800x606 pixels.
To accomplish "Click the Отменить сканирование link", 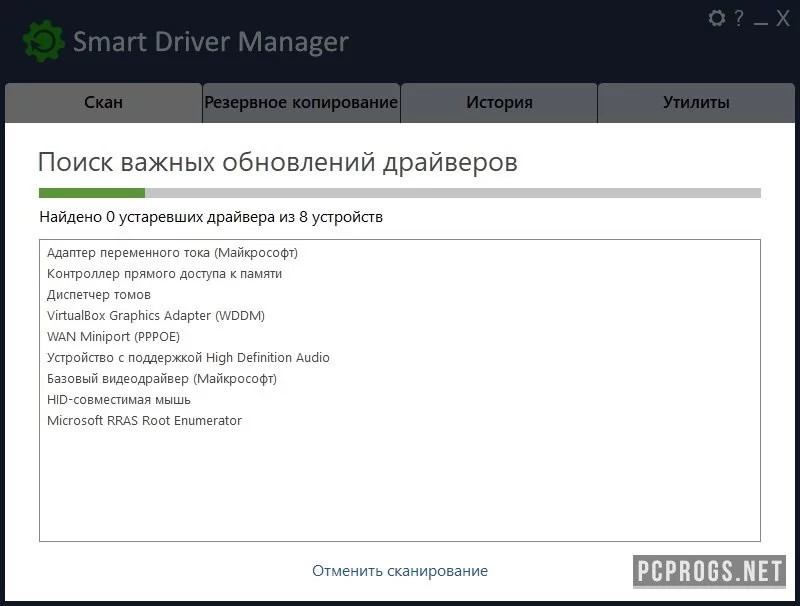I will (400, 571).
